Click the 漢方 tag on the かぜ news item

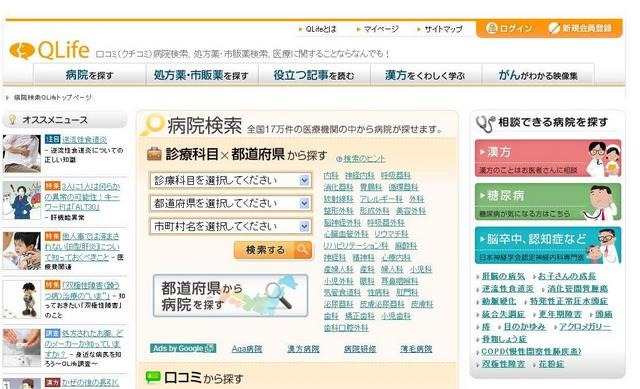(x=52, y=382)
